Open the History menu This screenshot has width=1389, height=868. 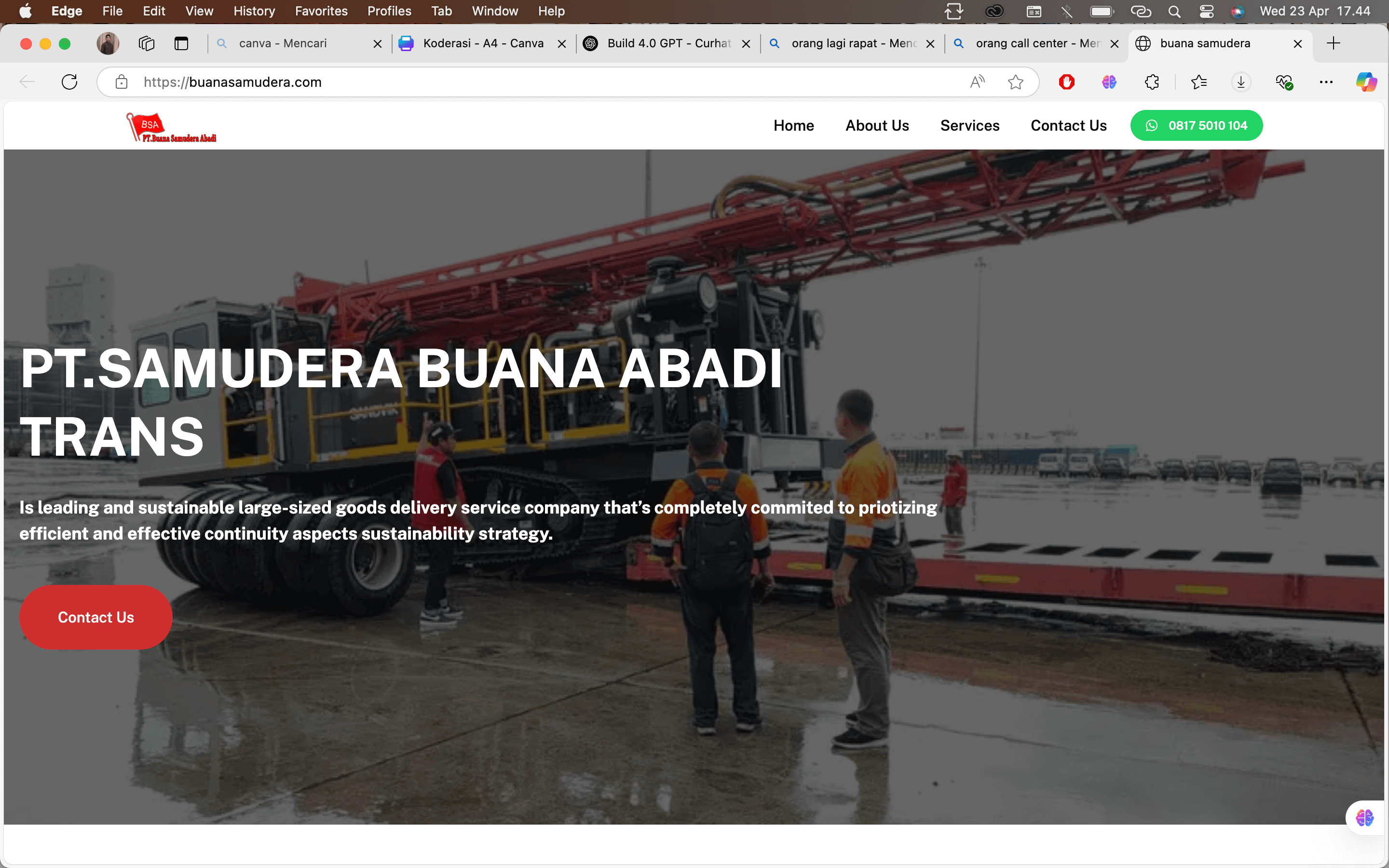(x=254, y=11)
